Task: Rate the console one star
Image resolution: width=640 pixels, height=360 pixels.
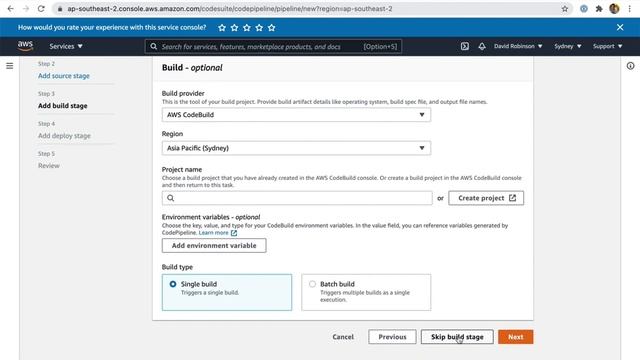Action: click(x=222, y=28)
